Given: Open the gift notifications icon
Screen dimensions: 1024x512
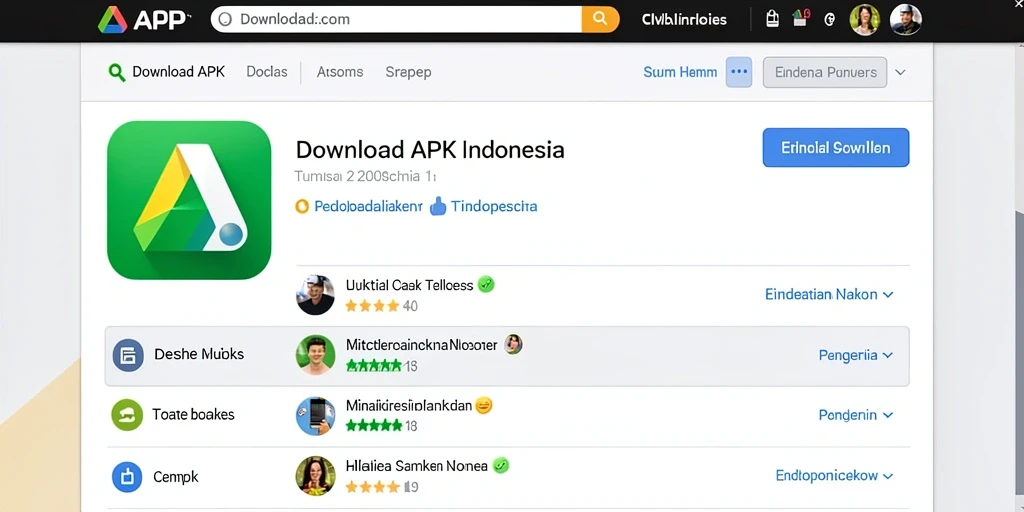Looking at the screenshot, I should point(801,18).
